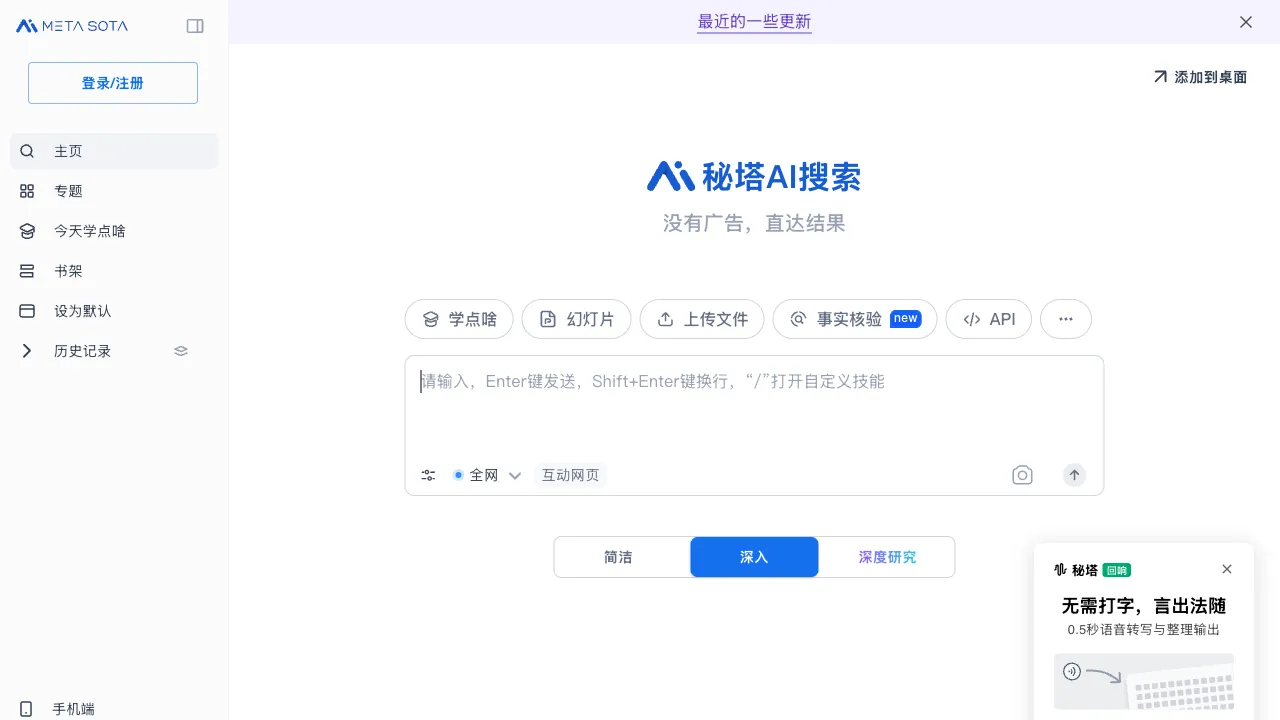
Task: Click the camera image search icon
Action: click(x=1022, y=475)
